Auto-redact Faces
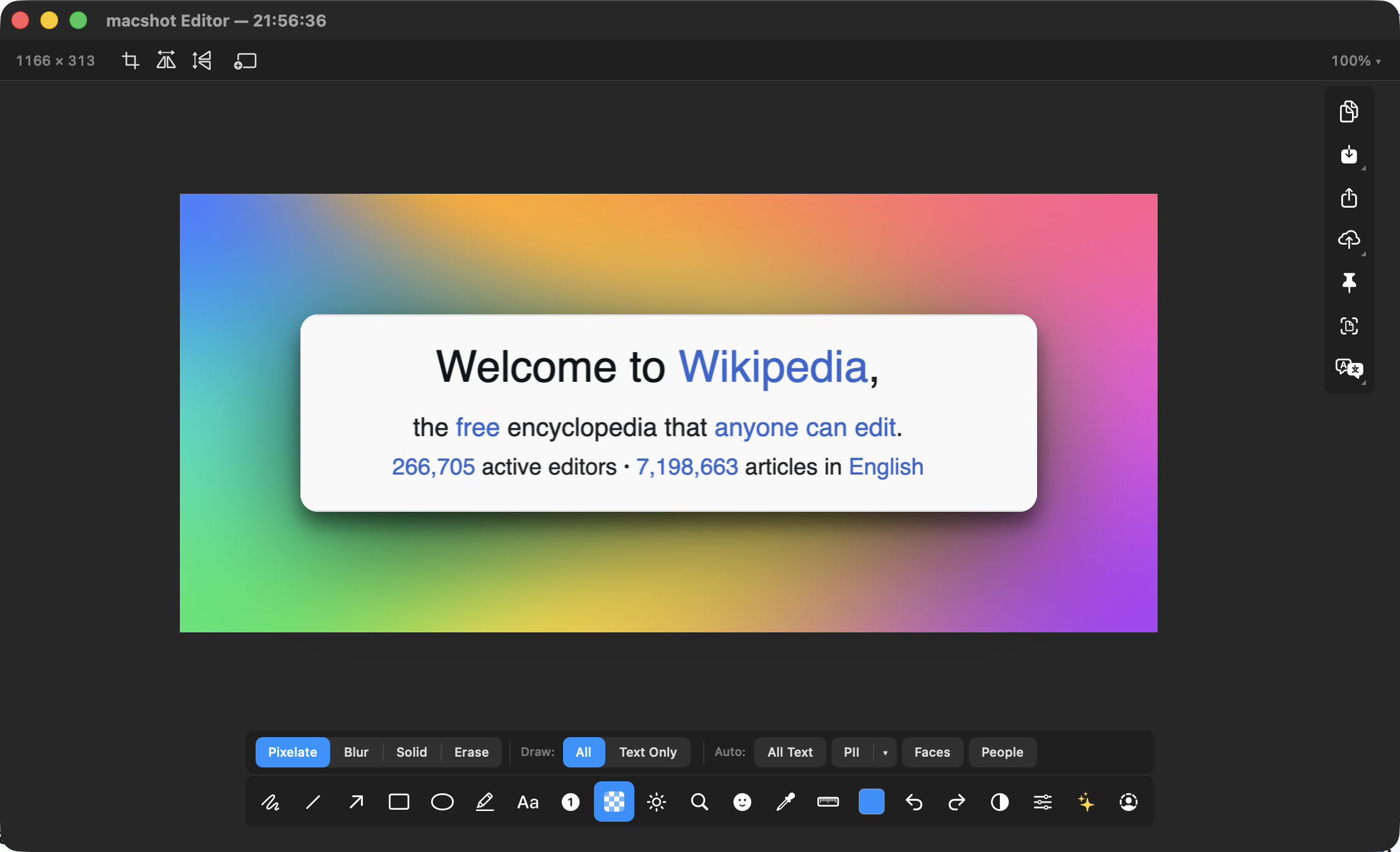The image size is (1400, 852). pyautogui.click(x=932, y=752)
